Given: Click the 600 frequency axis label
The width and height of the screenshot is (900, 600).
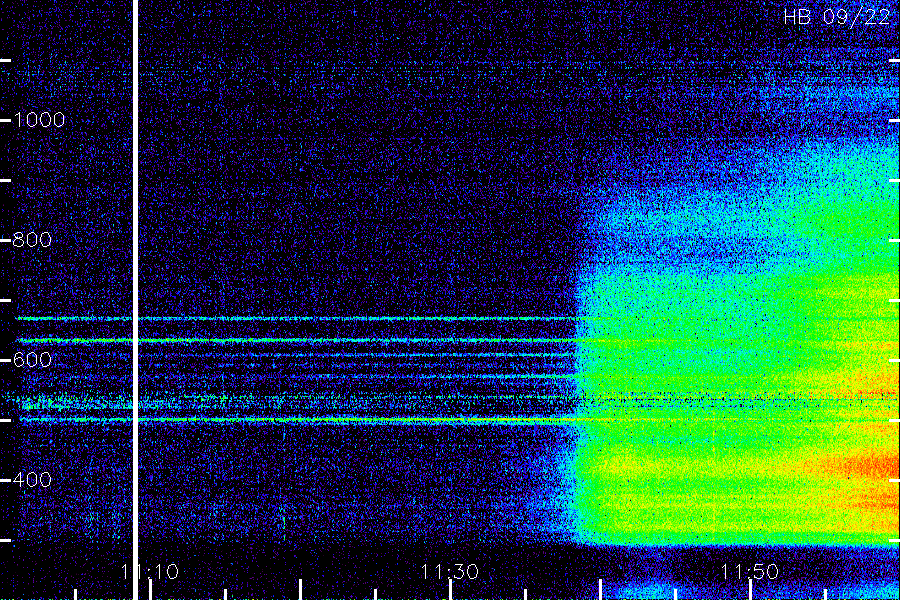Looking at the screenshot, I should point(32,359).
